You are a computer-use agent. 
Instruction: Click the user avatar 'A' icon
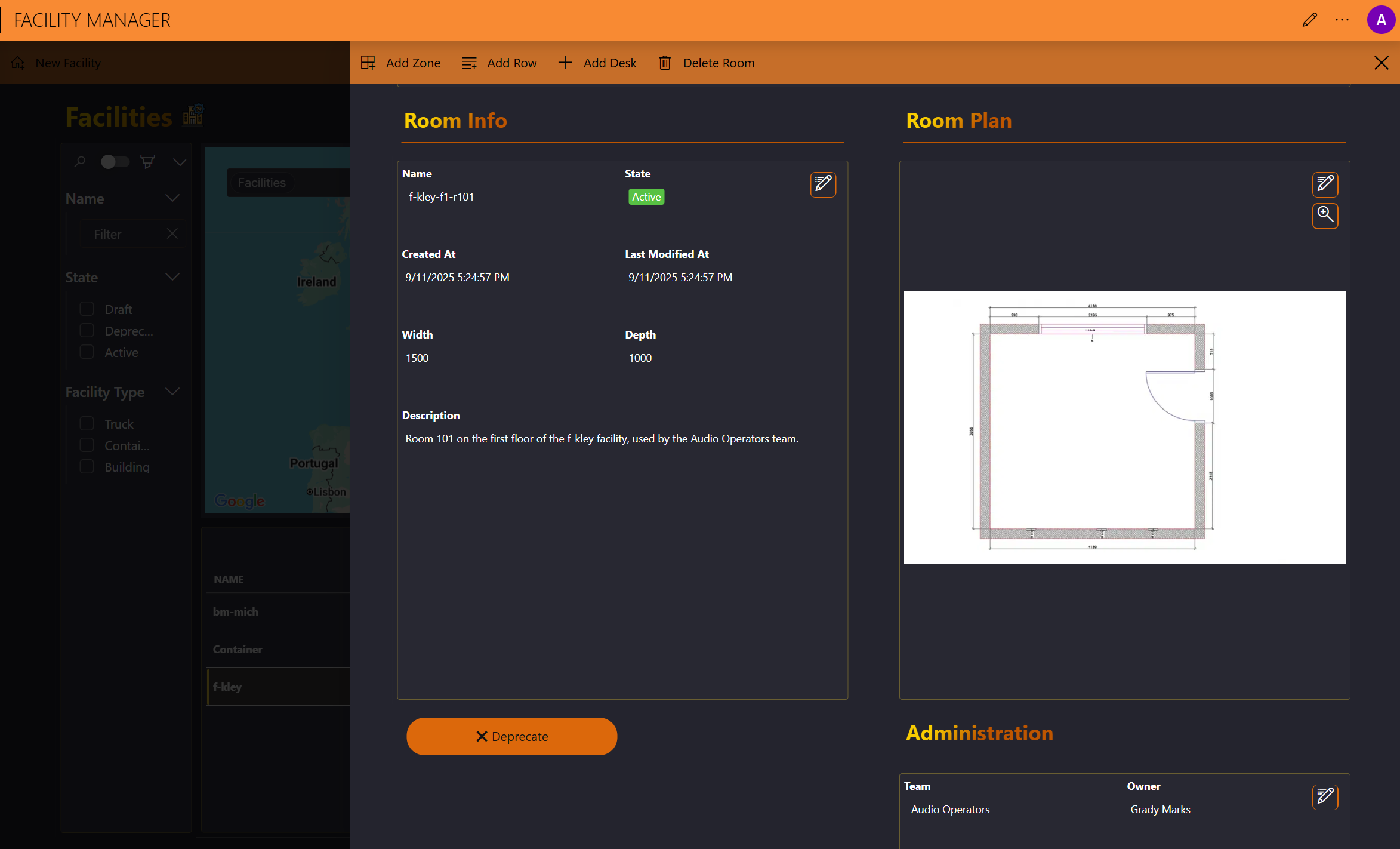pyautogui.click(x=1380, y=20)
